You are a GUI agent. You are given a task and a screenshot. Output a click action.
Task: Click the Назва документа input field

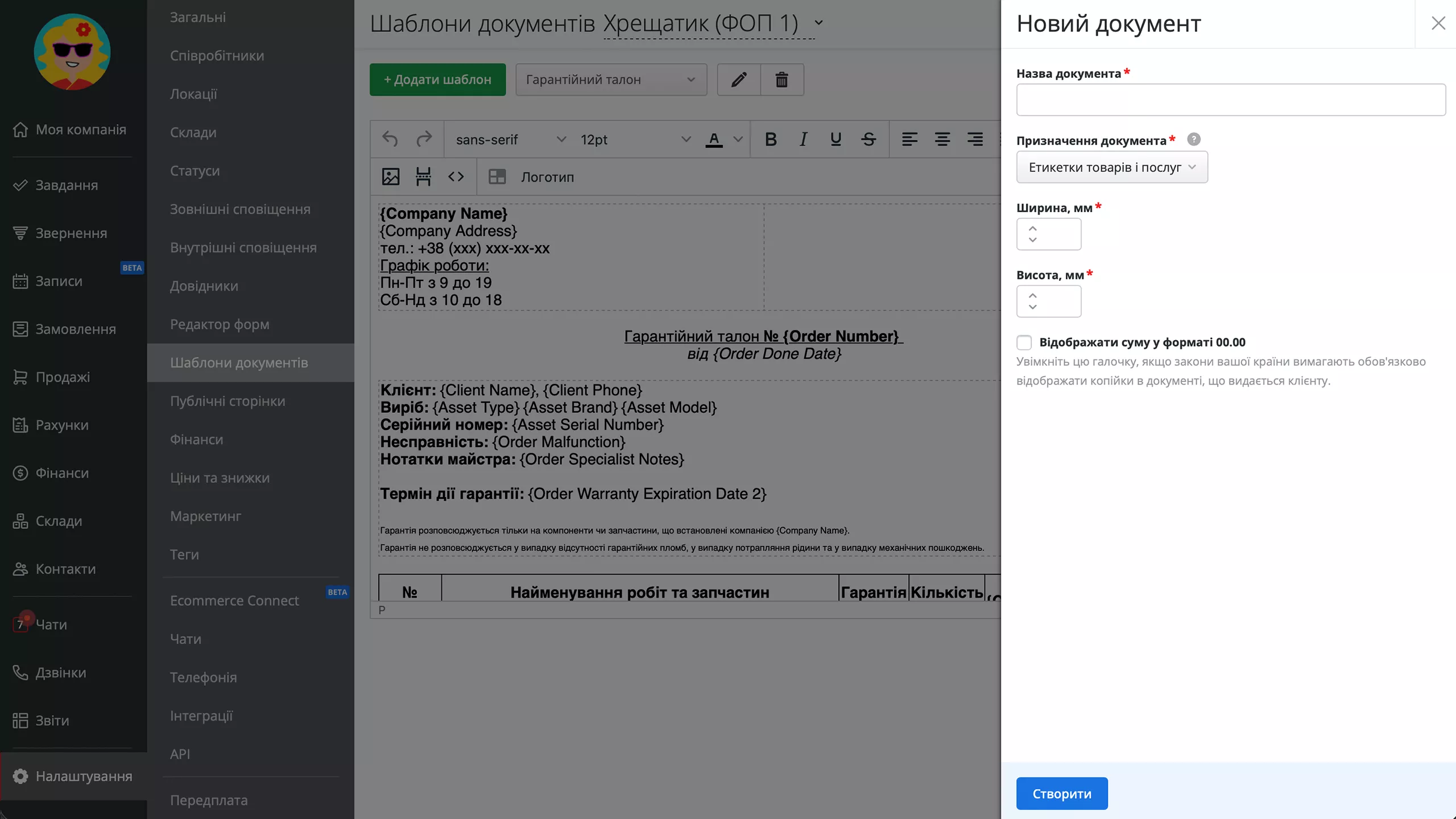point(1230,100)
